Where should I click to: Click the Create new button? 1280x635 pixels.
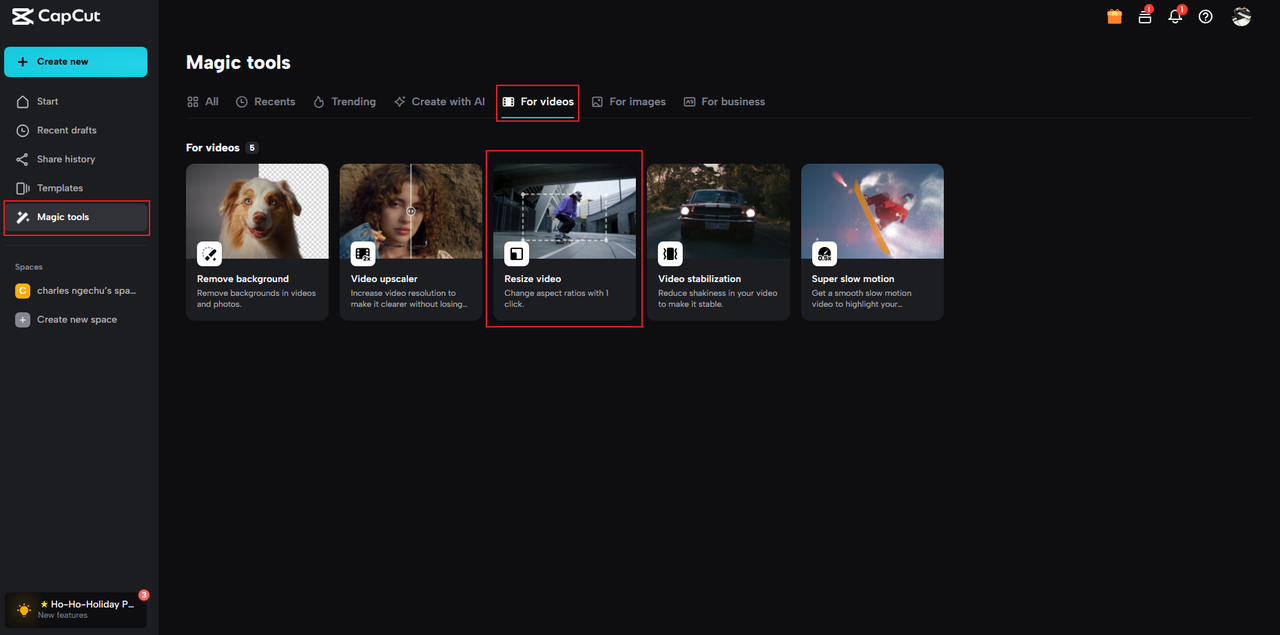tap(75, 61)
